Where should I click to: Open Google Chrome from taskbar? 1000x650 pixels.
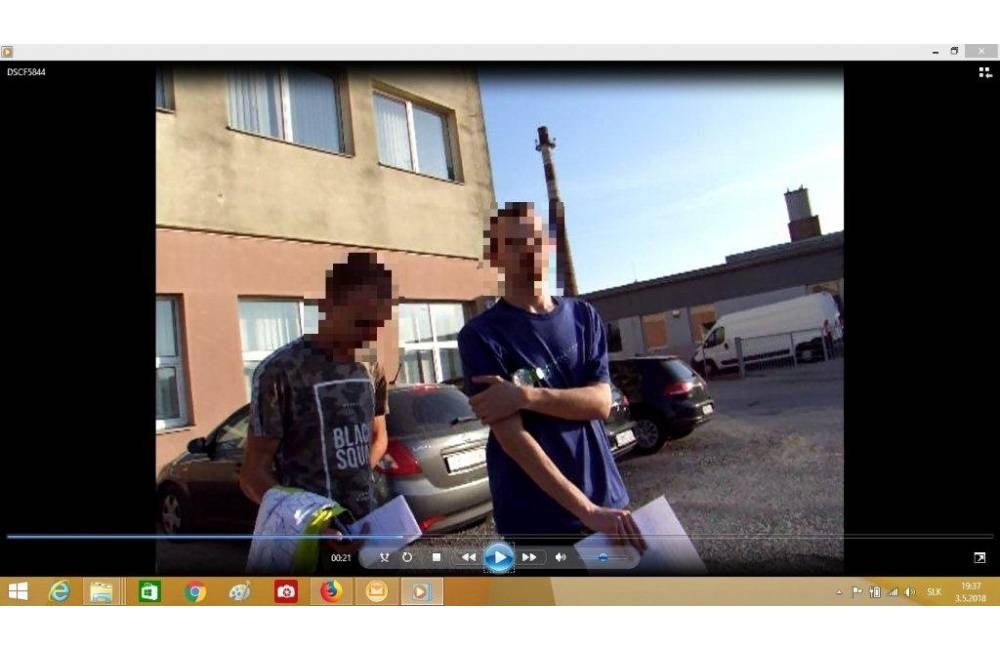coord(195,591)
